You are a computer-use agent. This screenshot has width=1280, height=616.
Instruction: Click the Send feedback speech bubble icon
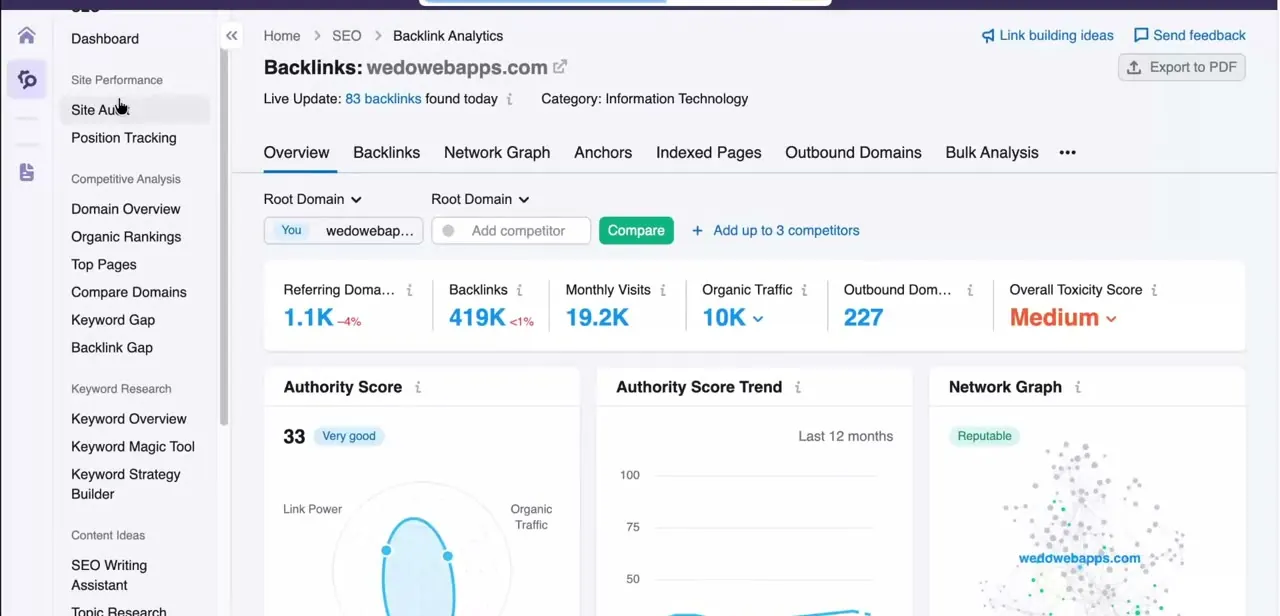[x=1141, y=36]
